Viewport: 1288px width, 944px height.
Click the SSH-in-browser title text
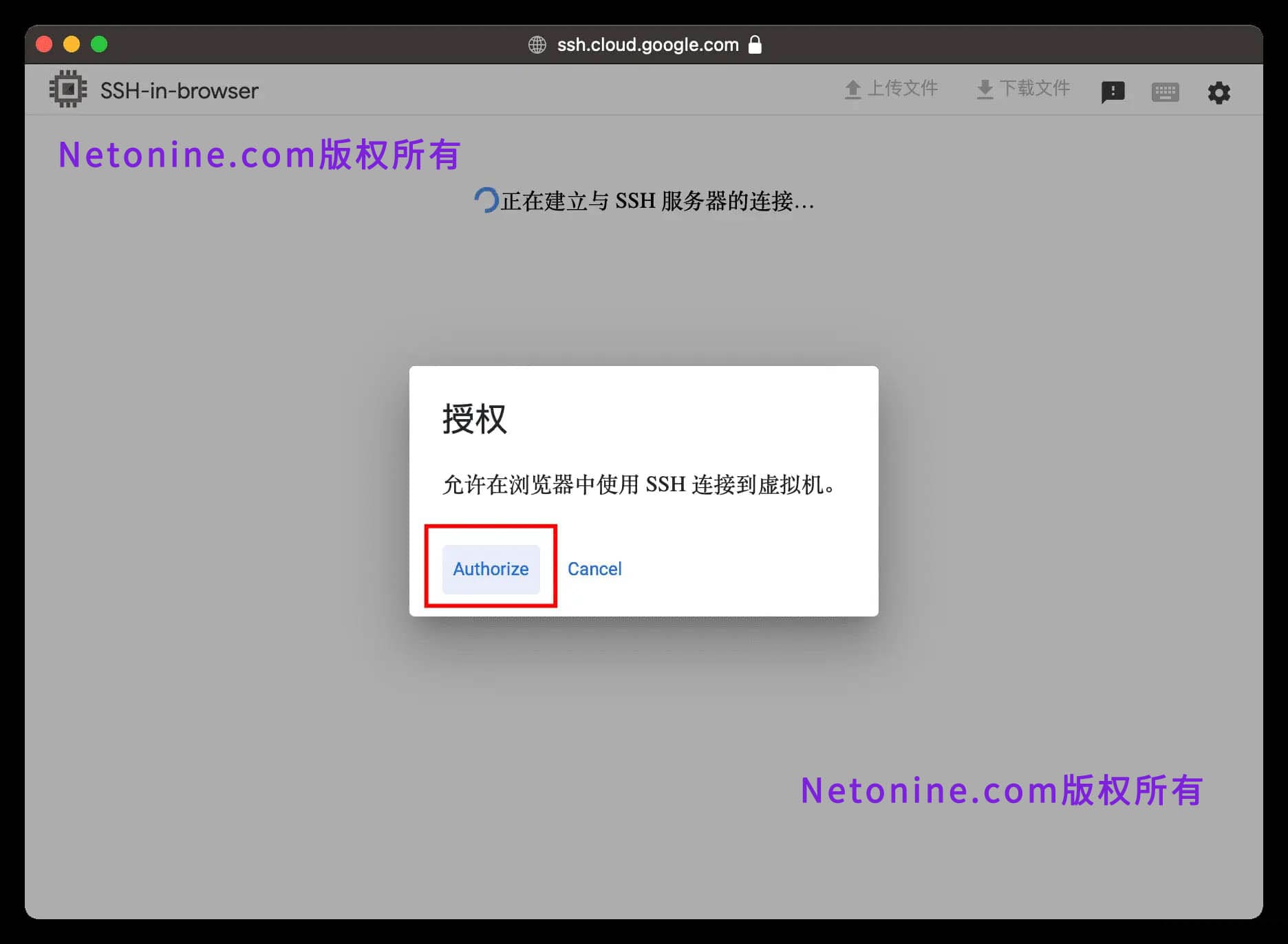coord(179,91)
